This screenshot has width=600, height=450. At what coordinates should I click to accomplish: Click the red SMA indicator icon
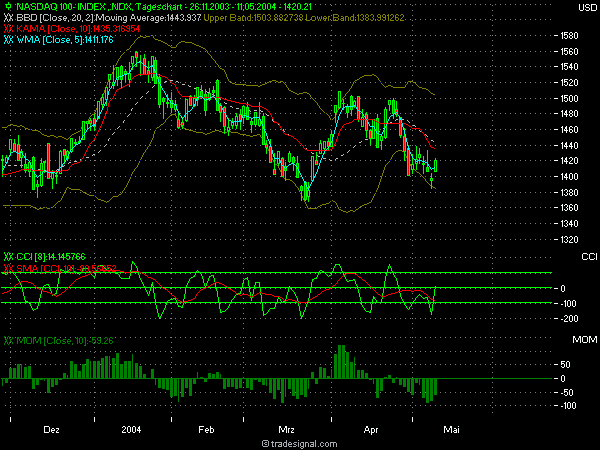tap(8, 268)
